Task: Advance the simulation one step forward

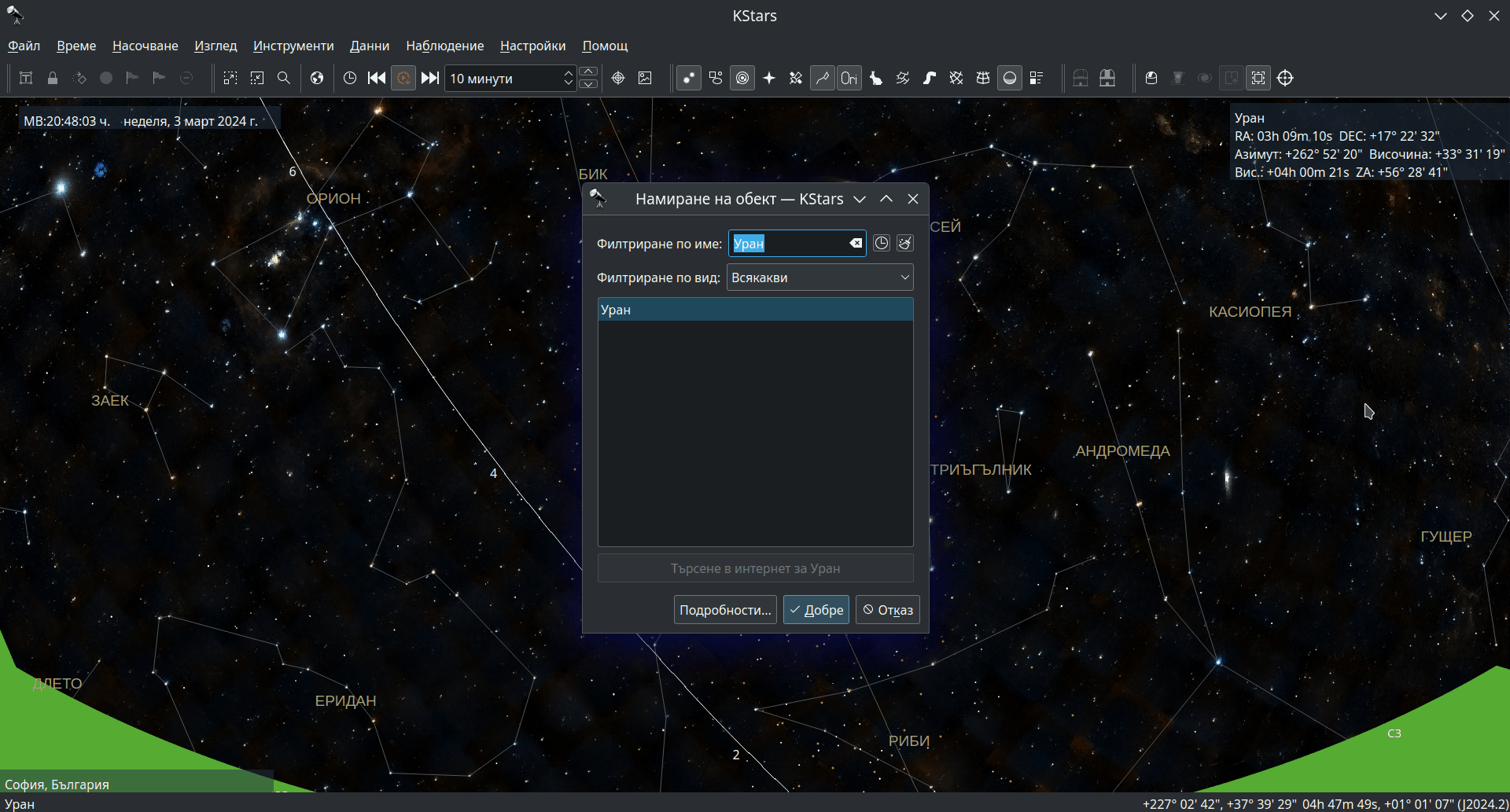Action: pyautogui.click(x=430, y=78)
